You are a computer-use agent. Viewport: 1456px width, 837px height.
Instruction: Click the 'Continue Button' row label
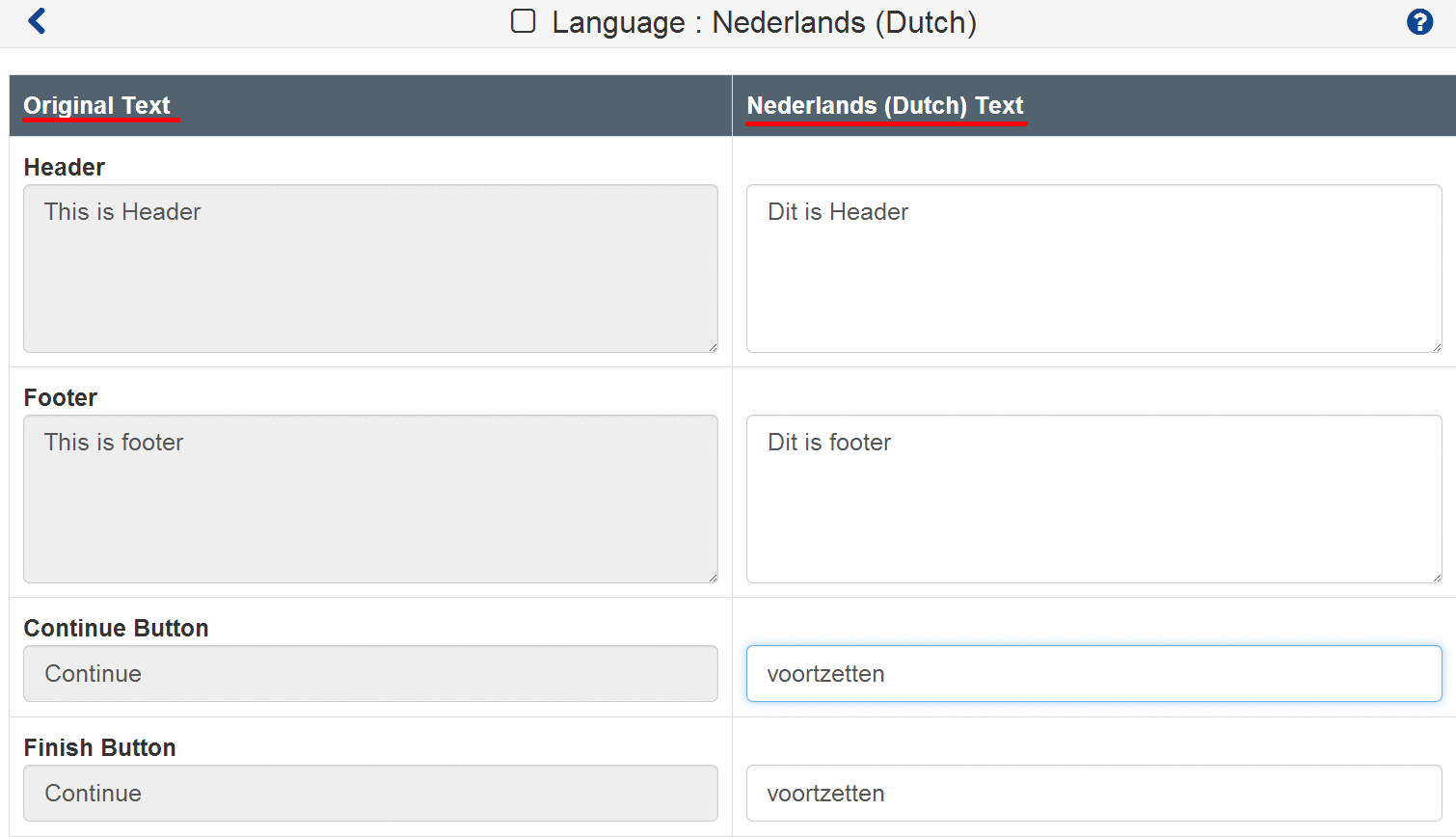pyautogui.click(x=116, y=628)
